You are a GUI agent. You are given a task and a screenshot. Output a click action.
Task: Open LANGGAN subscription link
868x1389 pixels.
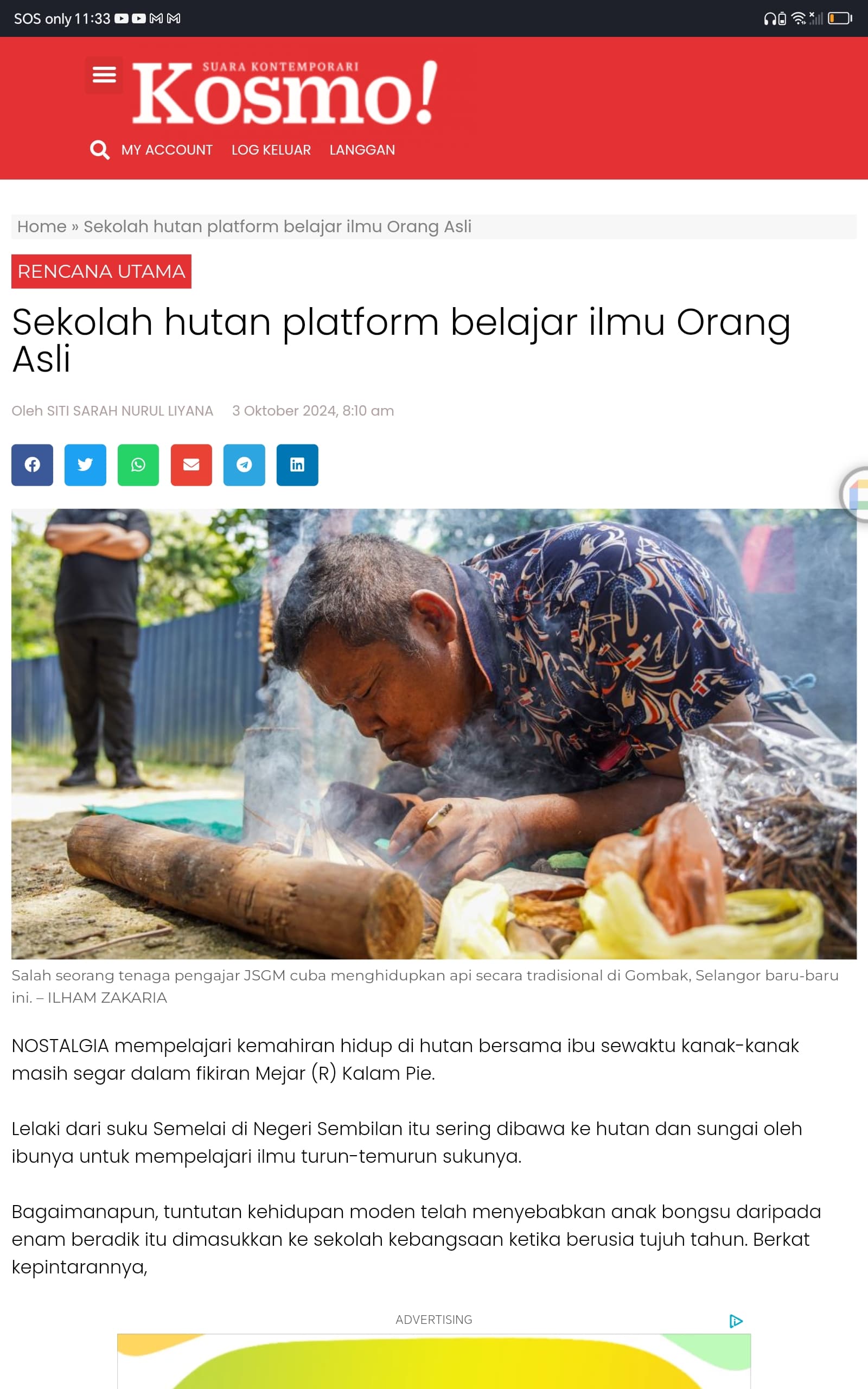362,150
